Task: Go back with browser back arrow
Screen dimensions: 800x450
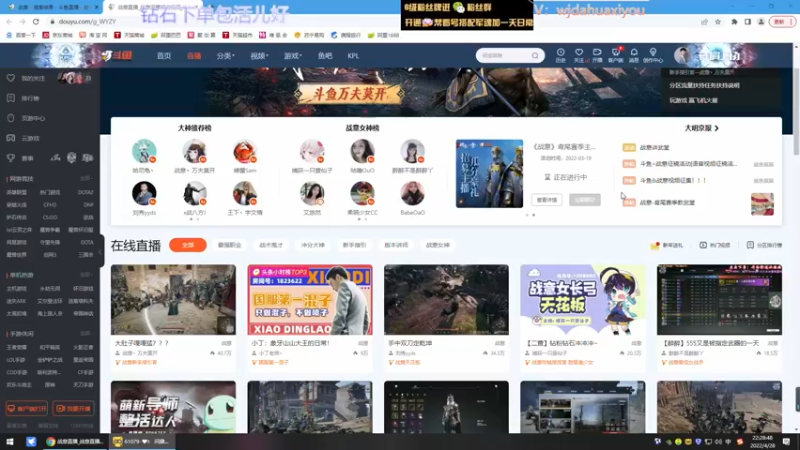Action: click(x=9, y=21)
